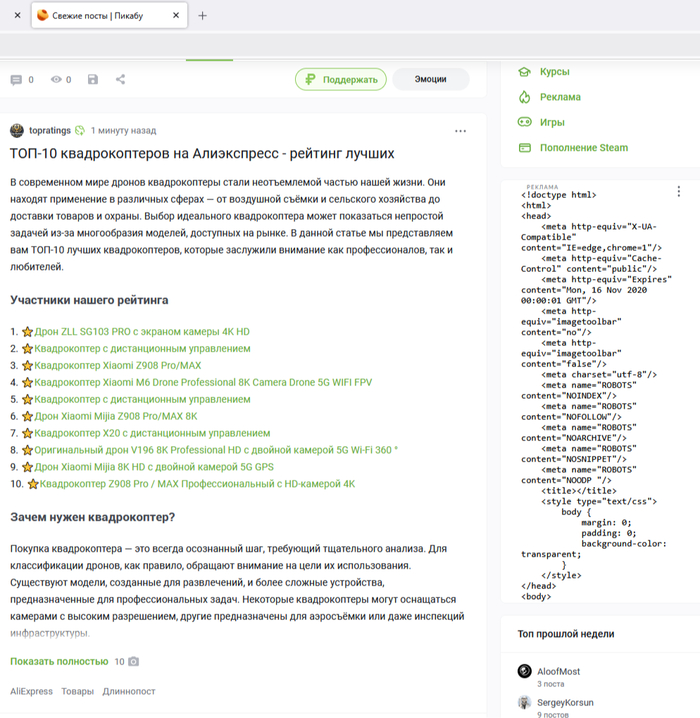Open second-ranked Квадрокоптер с дистанционным управлением link

(x=142, y=348)
